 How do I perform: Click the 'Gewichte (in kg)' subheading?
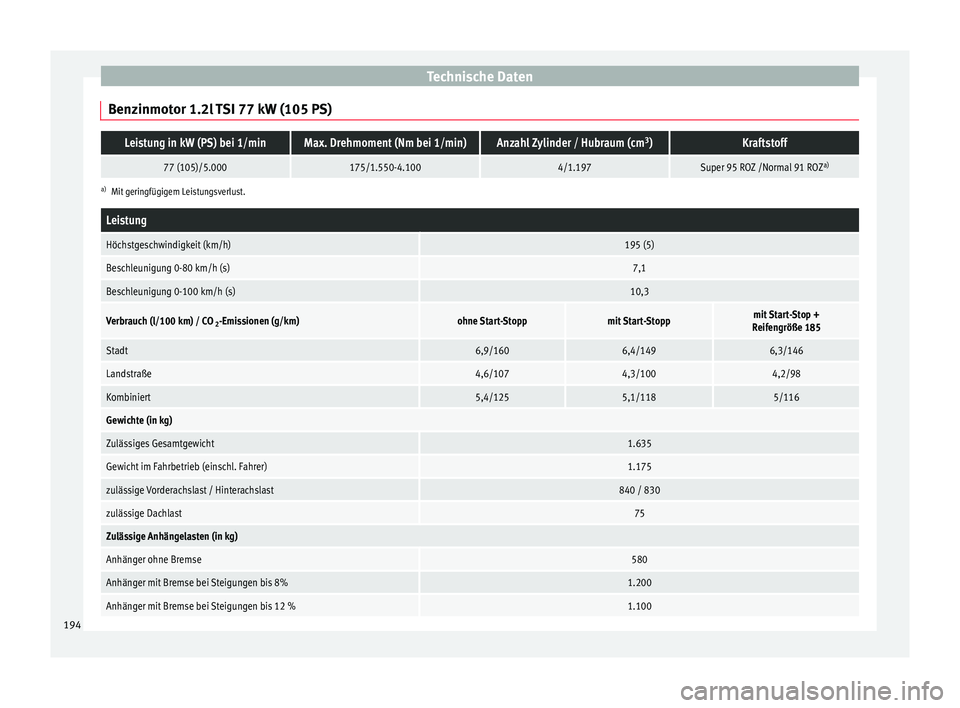click(x=139, y=420)
